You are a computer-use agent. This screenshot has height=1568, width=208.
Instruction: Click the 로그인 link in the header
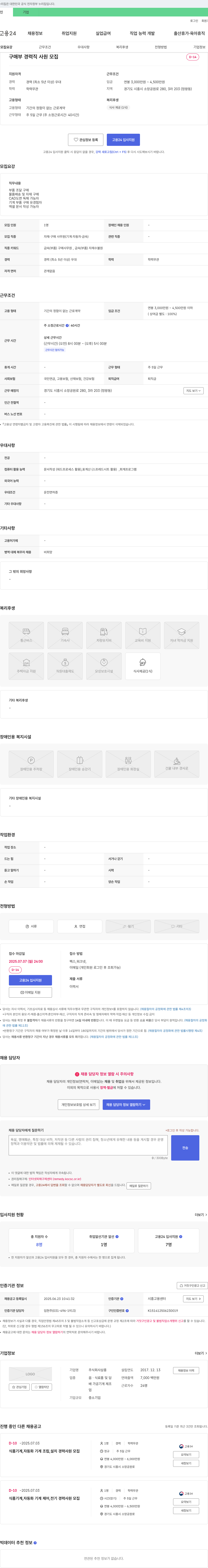[194, 21]
